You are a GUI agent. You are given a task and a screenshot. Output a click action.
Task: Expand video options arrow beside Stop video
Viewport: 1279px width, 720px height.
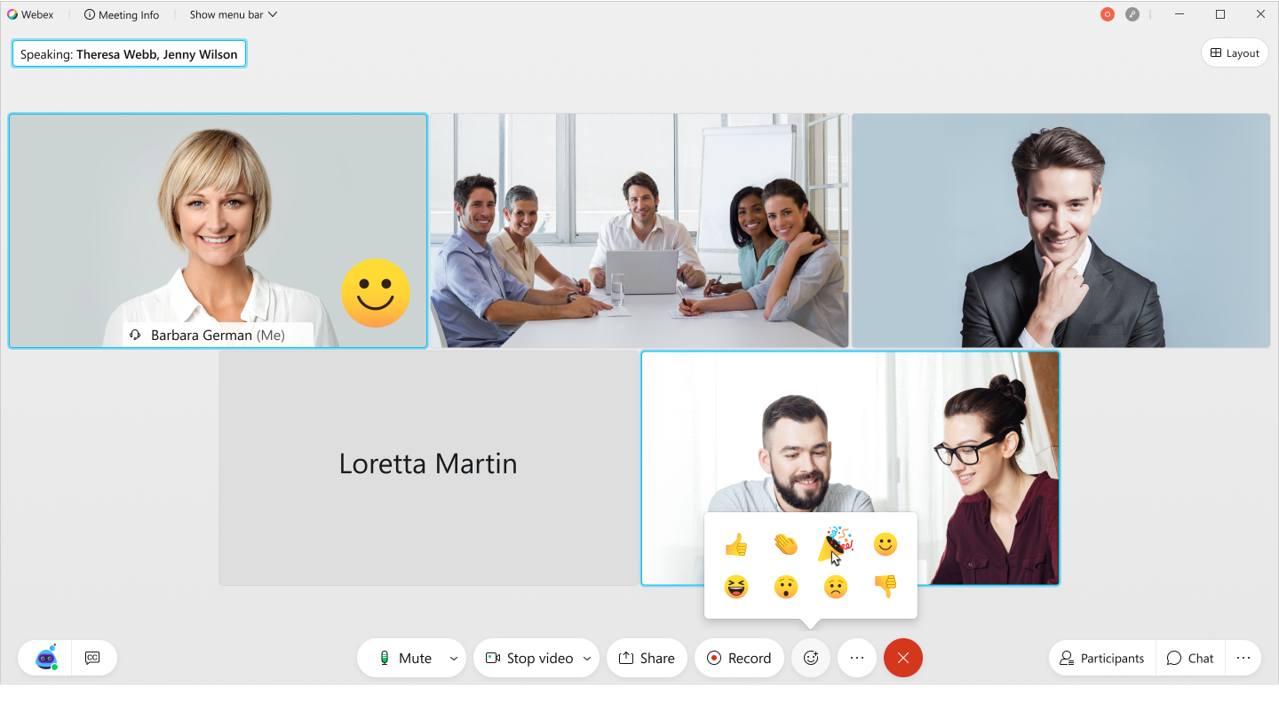coord(587,658)
